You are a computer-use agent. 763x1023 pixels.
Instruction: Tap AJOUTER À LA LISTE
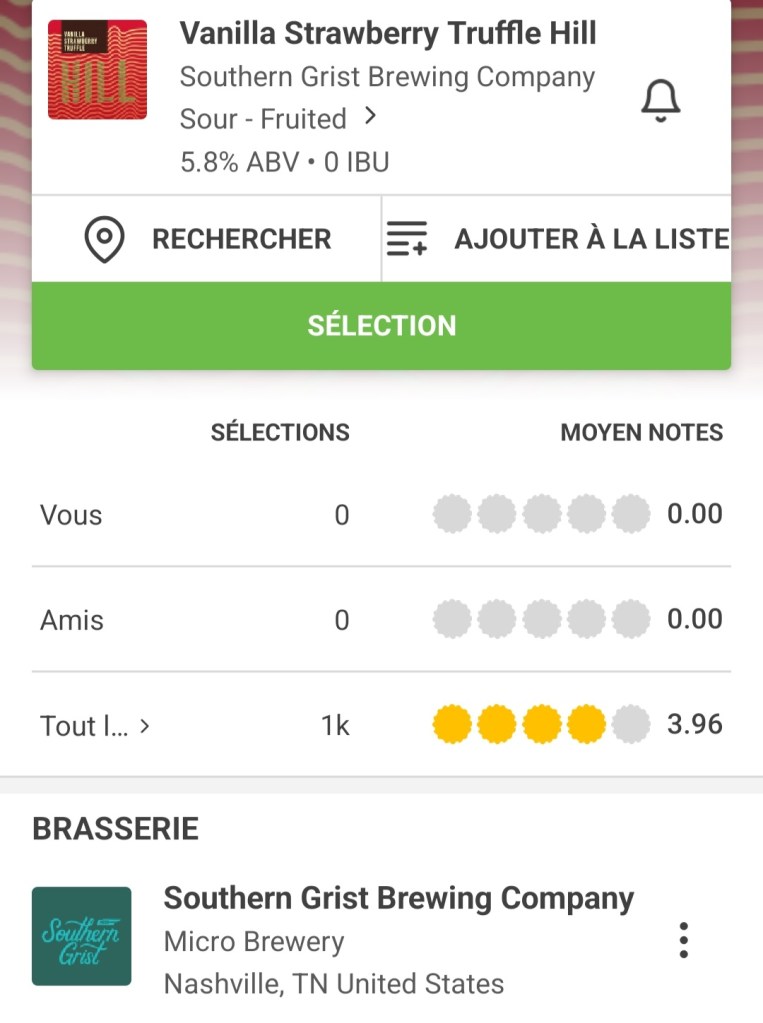tap(591, 240)
